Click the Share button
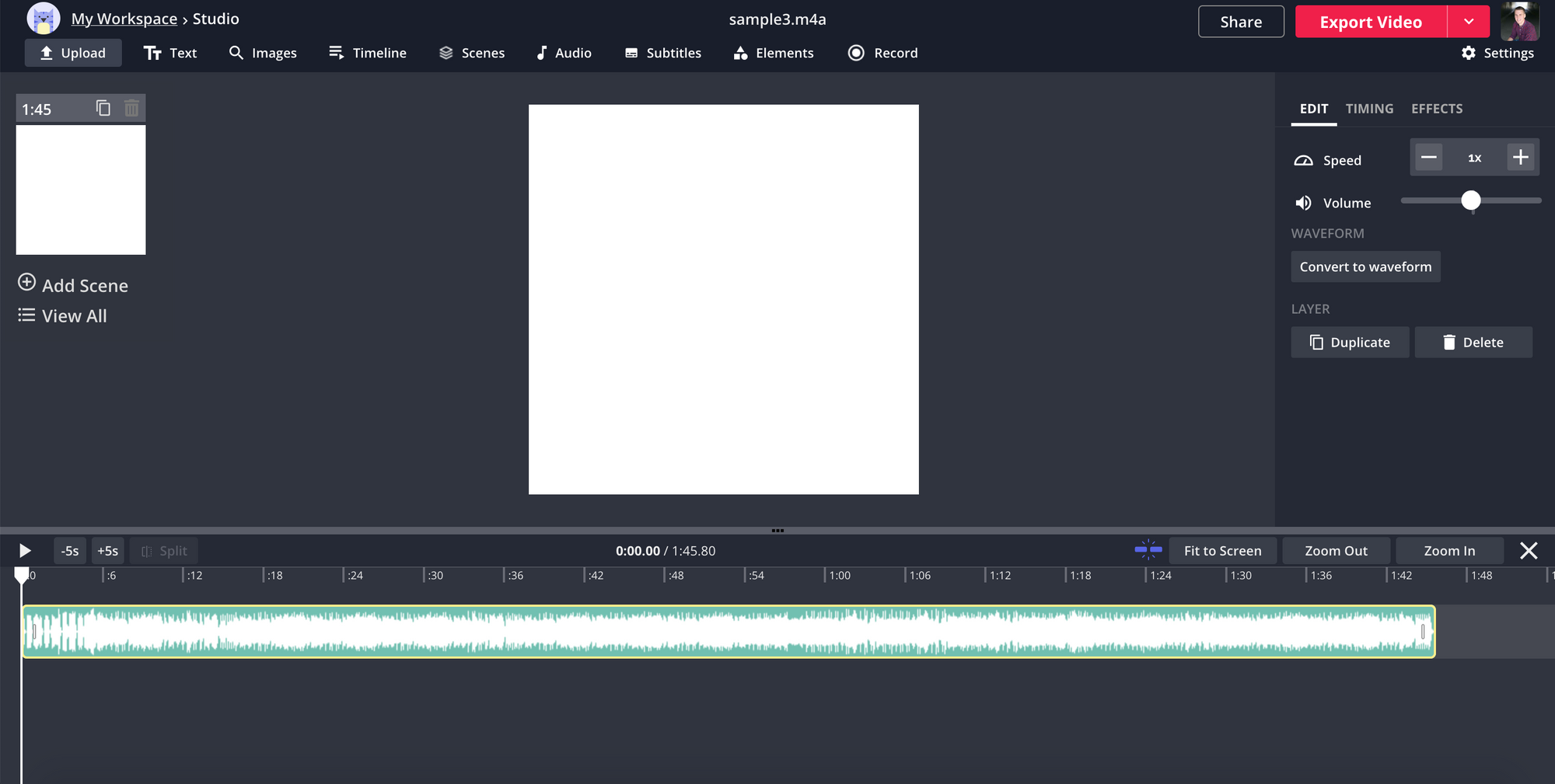The image size is (1555, 784). 1241,22
